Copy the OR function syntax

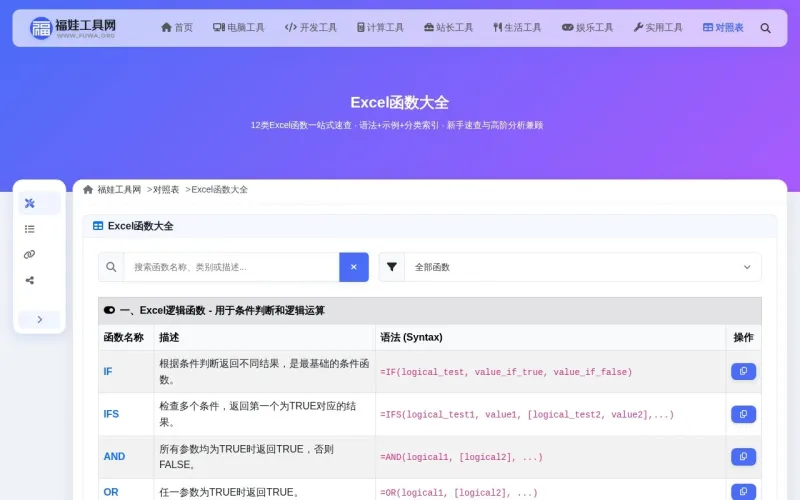coord(743,492)
